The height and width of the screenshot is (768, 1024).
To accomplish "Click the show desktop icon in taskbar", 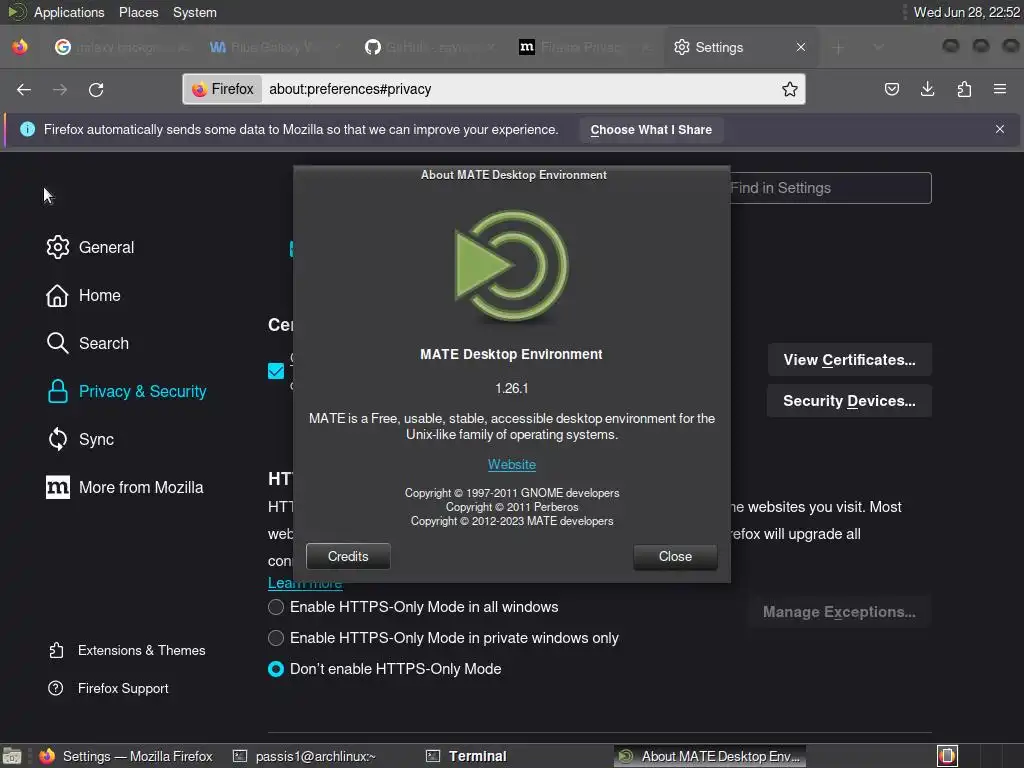I will tap(11, 756).
